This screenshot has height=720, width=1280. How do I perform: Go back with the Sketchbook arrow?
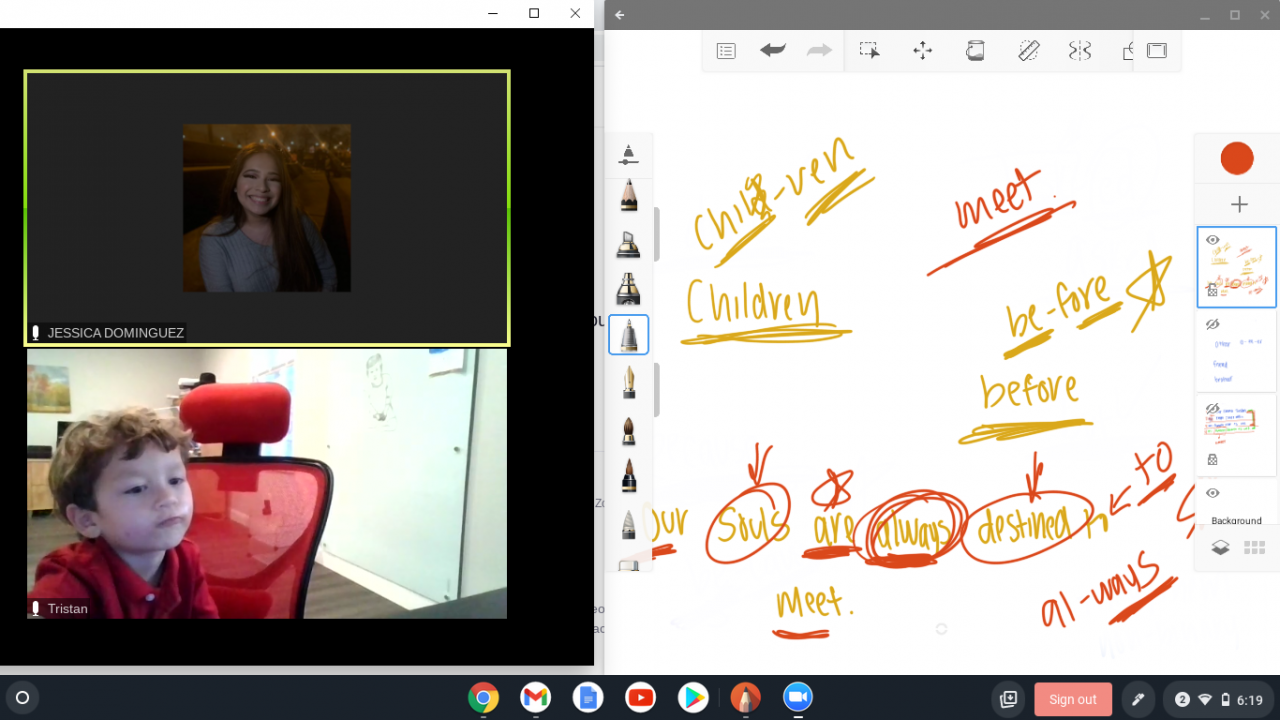620,15
